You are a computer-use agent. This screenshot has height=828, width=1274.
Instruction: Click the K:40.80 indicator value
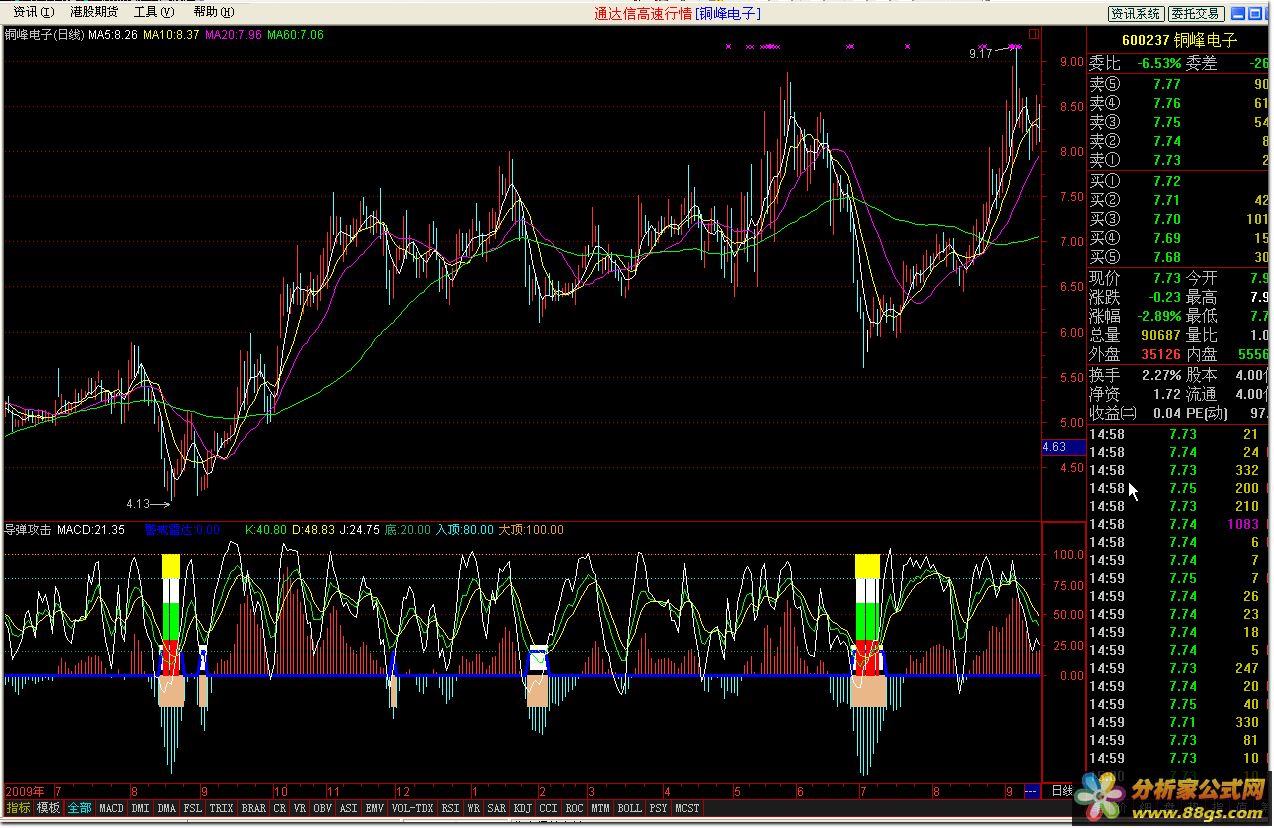[266, 529]
